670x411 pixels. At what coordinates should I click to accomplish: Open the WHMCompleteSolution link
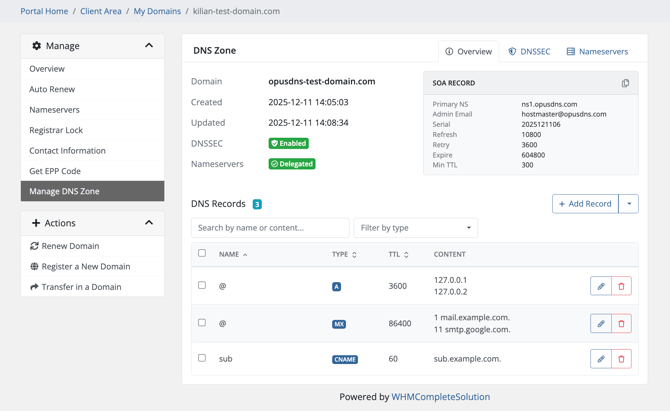(x=441, y=397)
